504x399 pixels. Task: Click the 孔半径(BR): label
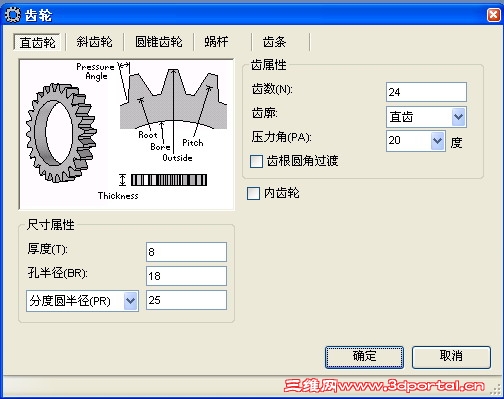[57, 273]
